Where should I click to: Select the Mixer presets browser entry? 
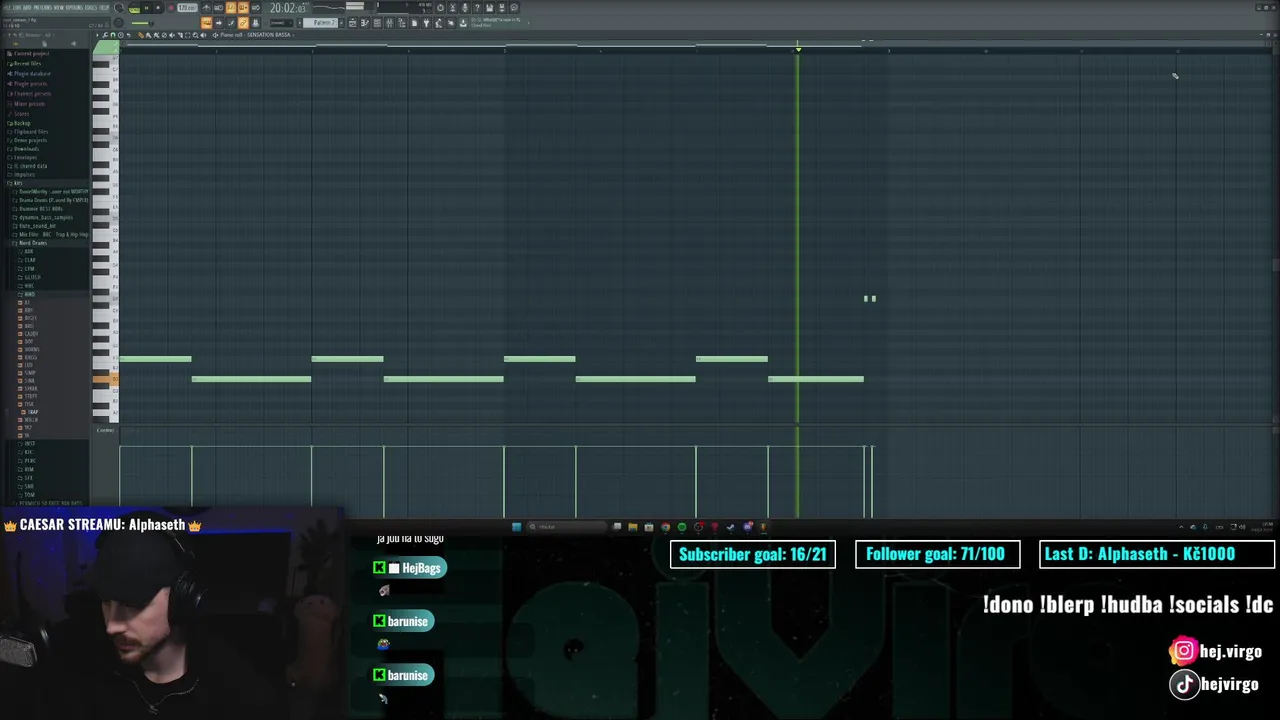coord(29,104)
